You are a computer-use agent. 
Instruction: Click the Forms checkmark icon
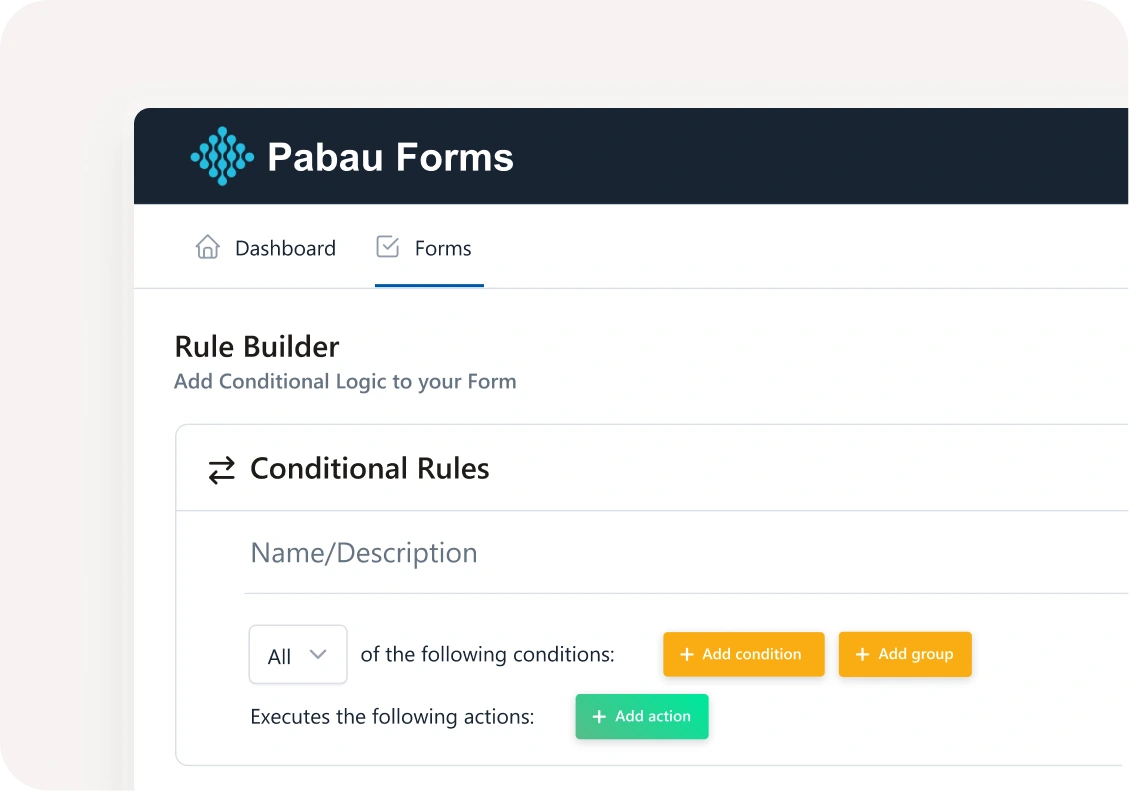[x=387, y=247]
